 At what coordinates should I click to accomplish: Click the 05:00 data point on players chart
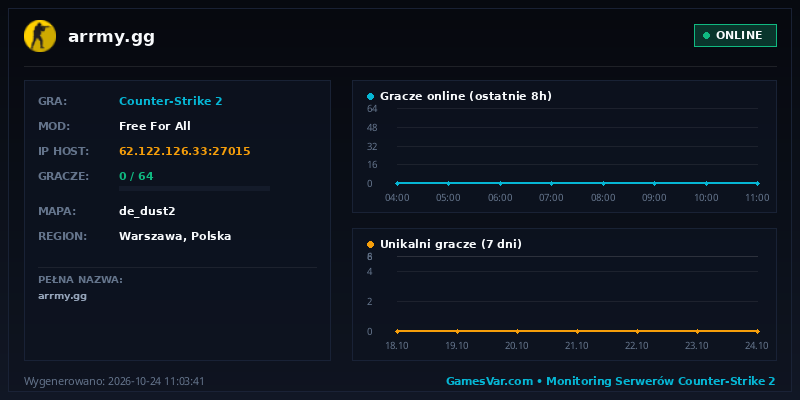point(448,183)
